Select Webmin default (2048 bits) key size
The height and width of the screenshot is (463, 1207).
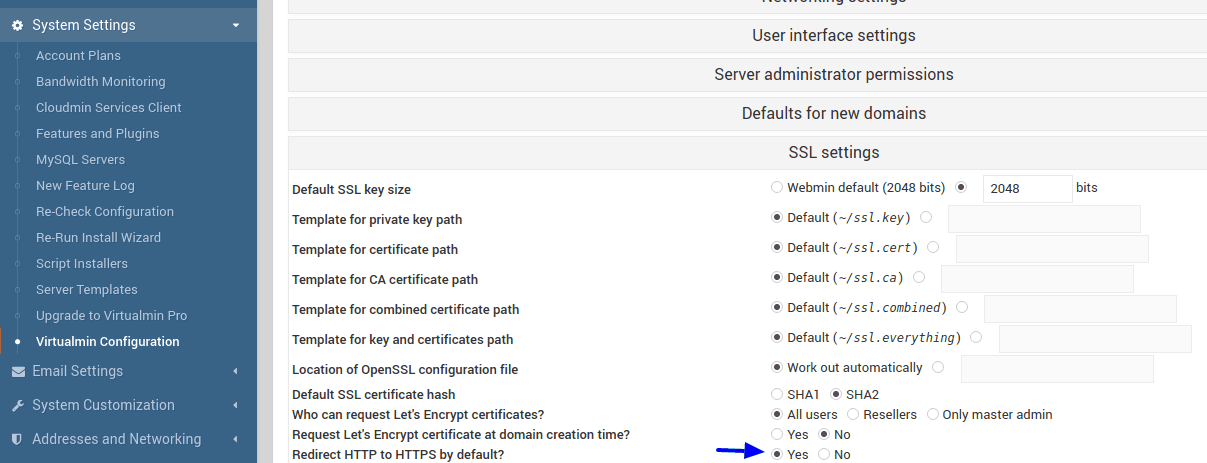click(x=777, y=187)
